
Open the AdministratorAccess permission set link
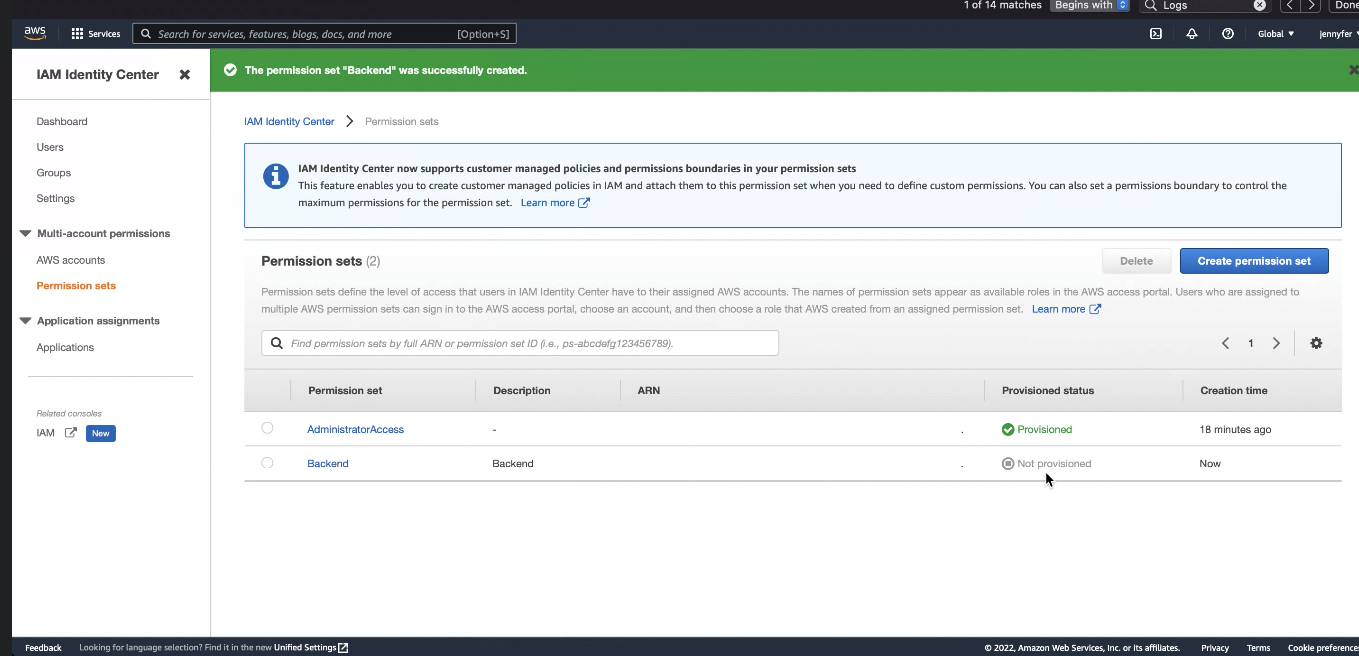(355, 430)
